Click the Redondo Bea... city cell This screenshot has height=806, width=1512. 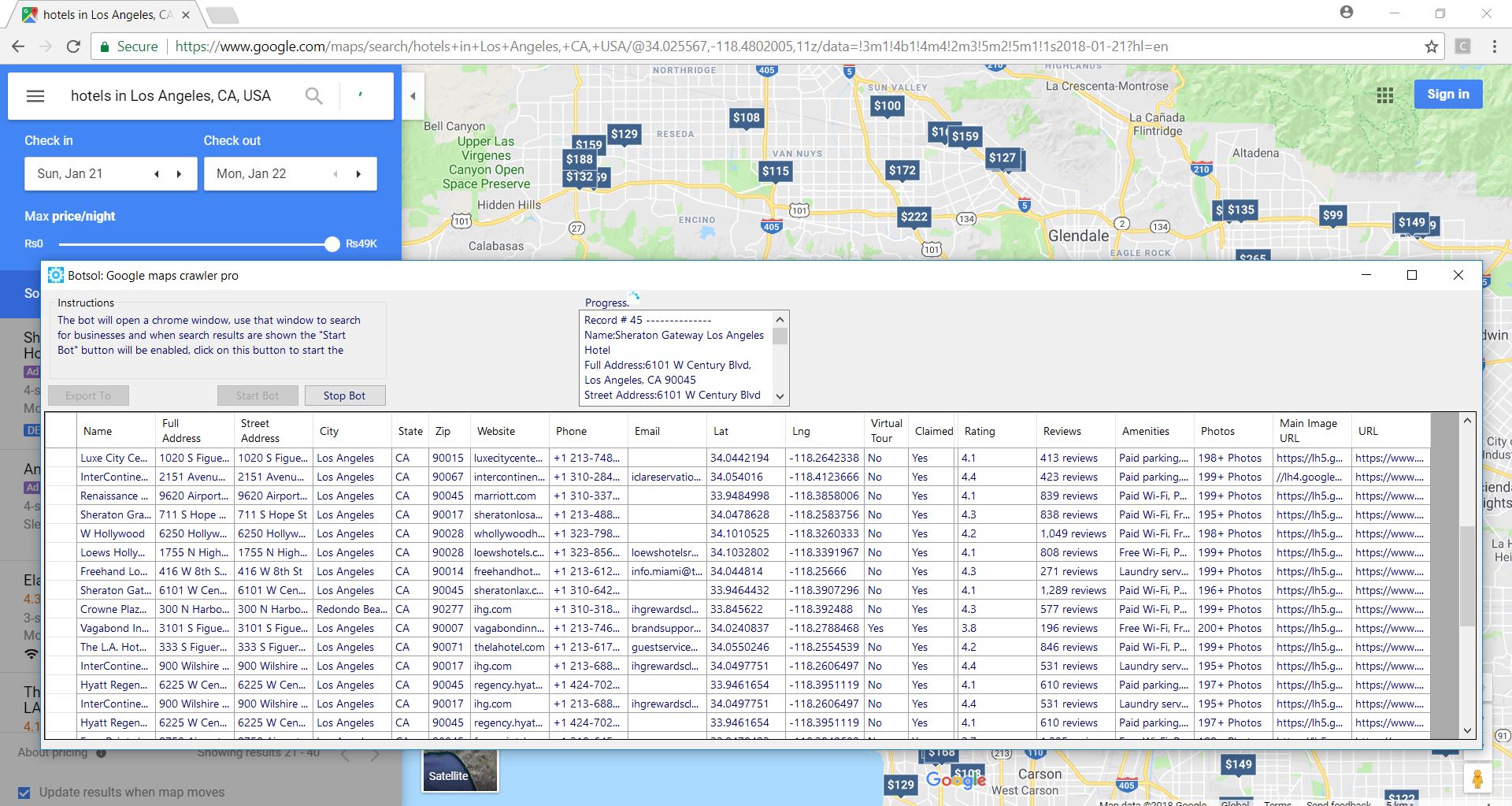click(352, 609)
